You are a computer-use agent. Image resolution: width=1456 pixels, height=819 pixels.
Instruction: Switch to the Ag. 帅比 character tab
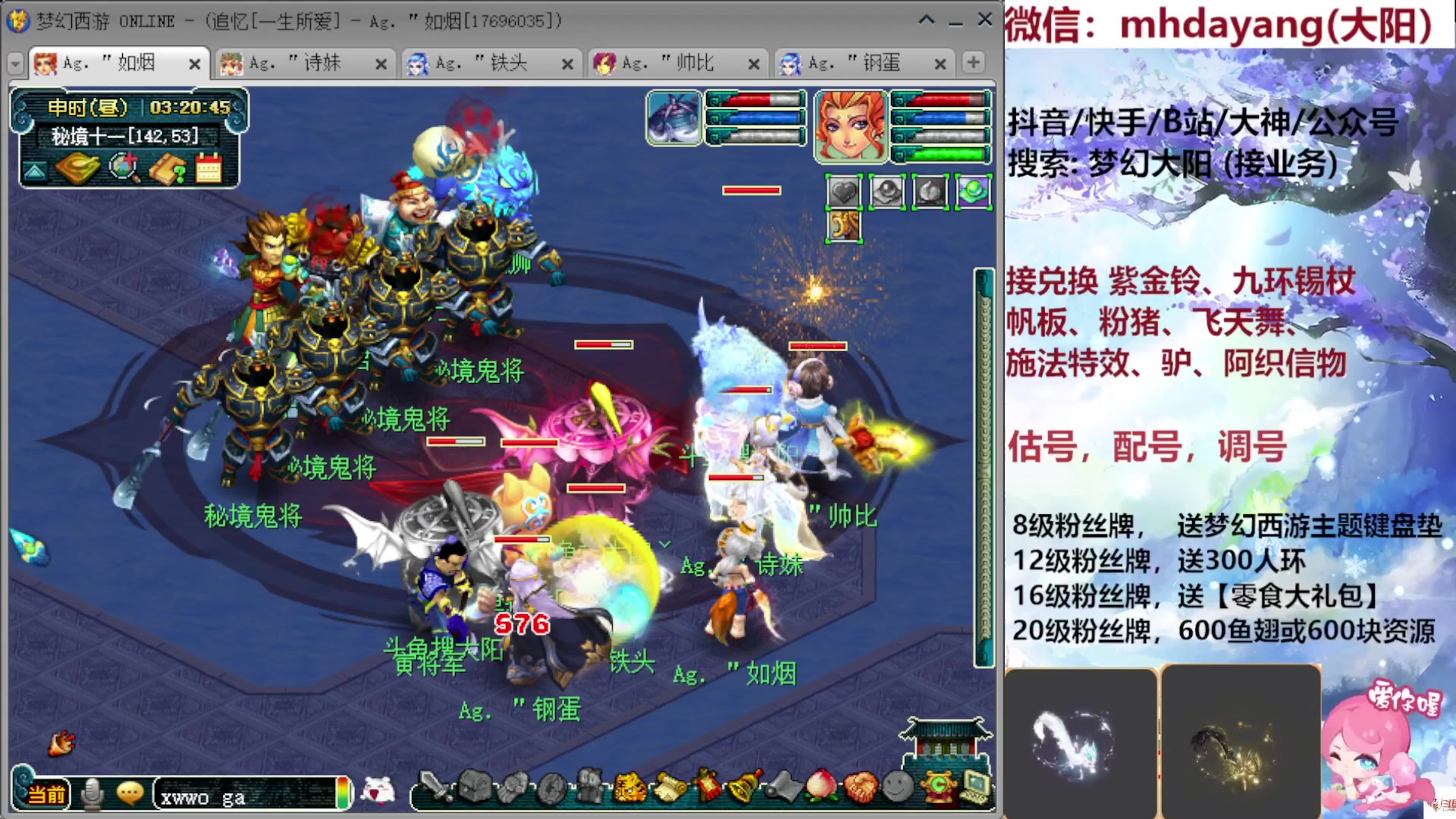[676, 64]
